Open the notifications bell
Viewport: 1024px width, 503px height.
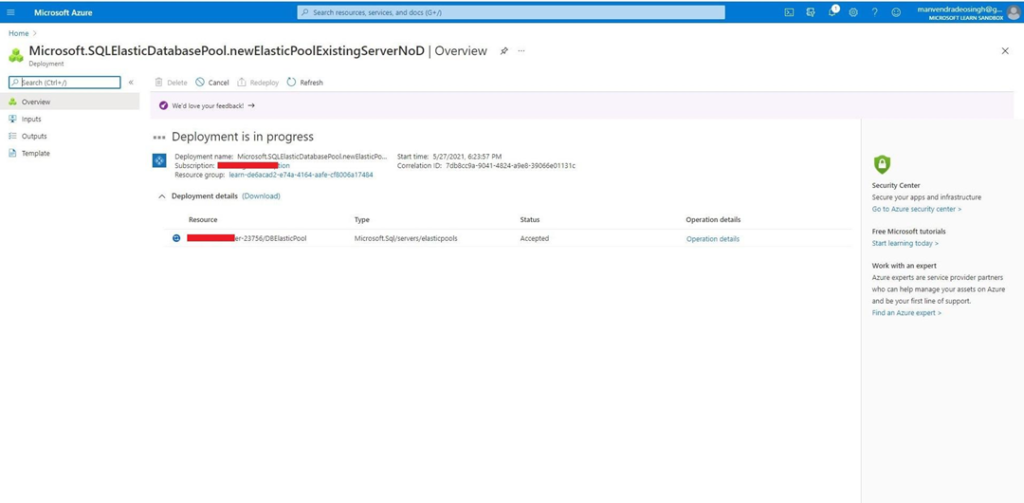pyautogui.click(x=833, y=12)
